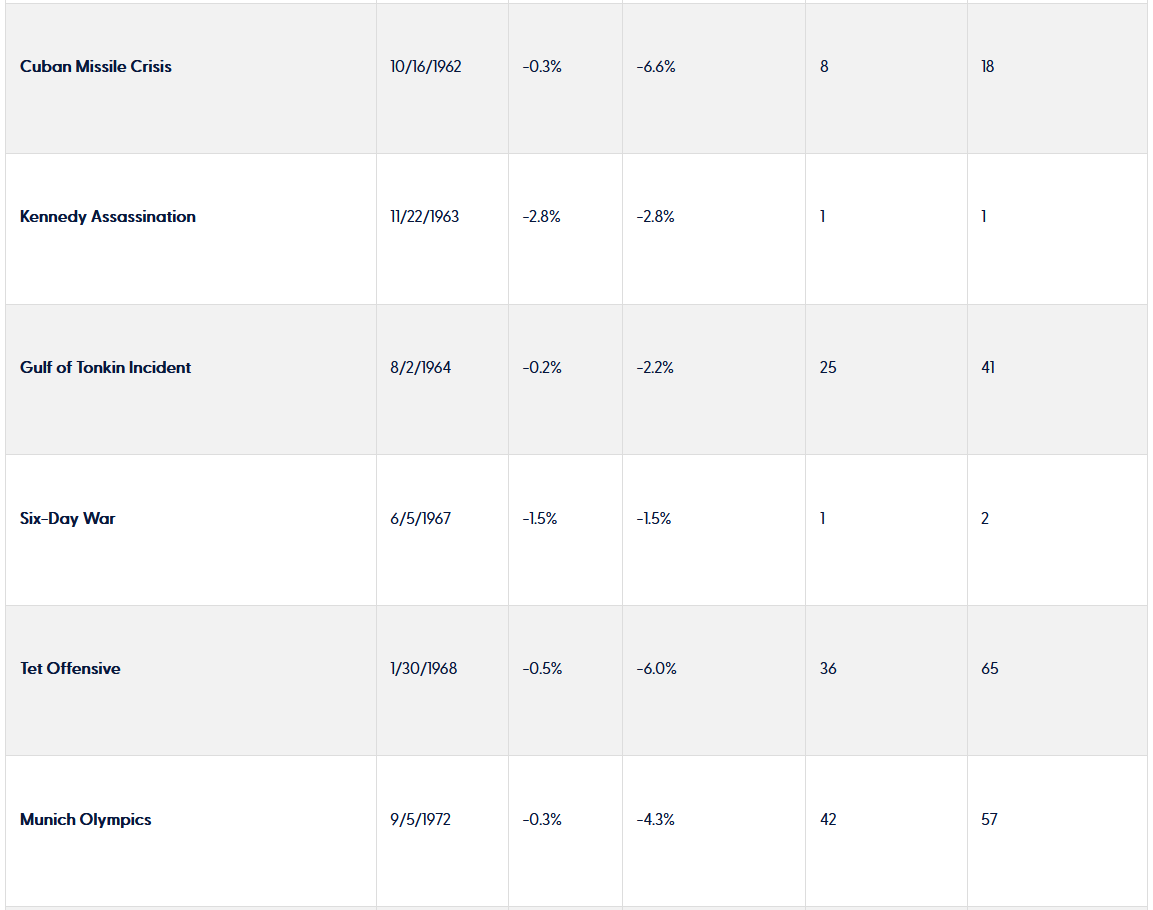The image size is (1153, 910).
Task: Select the 11/22/1963 date cell
Action: (x=425, y=217)
